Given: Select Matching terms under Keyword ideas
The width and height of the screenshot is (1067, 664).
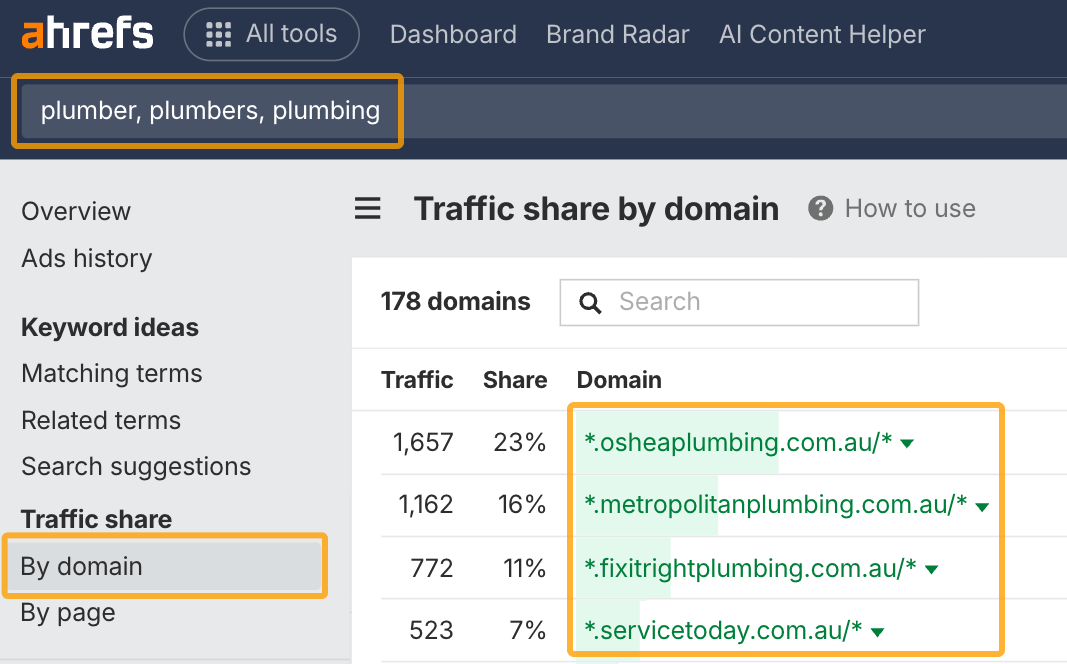Looking at the screenshot, I should [x=112, y=373].
